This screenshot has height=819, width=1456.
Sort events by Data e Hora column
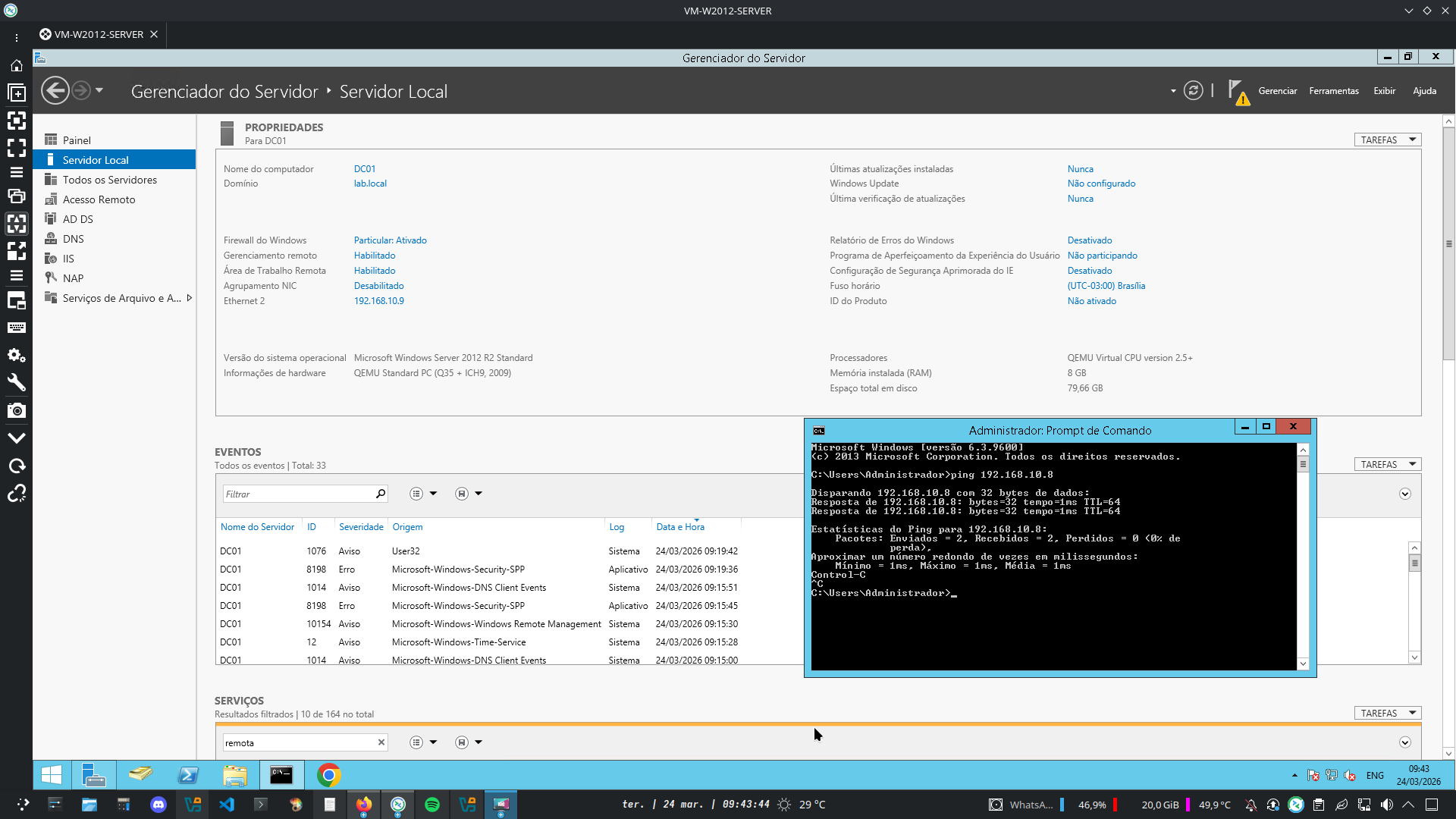coord(680,527)
